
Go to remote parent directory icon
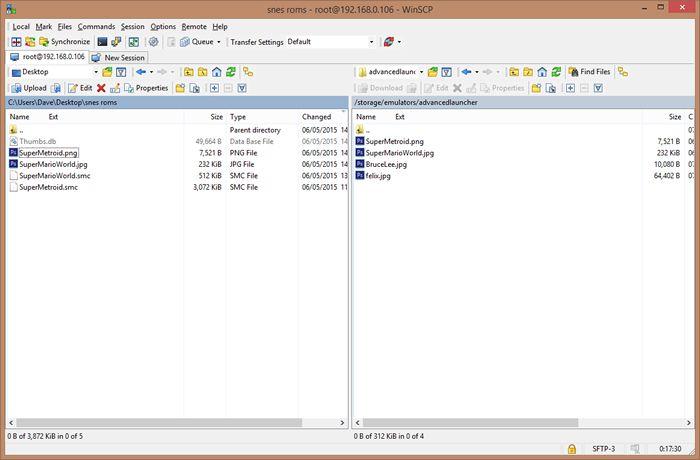pos(514,72)
